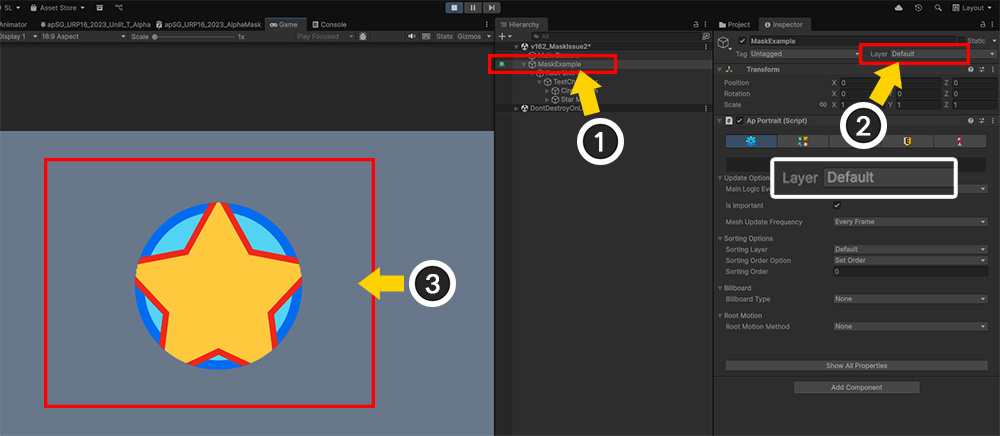Image resolution: width=1000 pixels, height=436 pixels.
Task: Mute game audio with speaker icon
Action: coord(413,36)
